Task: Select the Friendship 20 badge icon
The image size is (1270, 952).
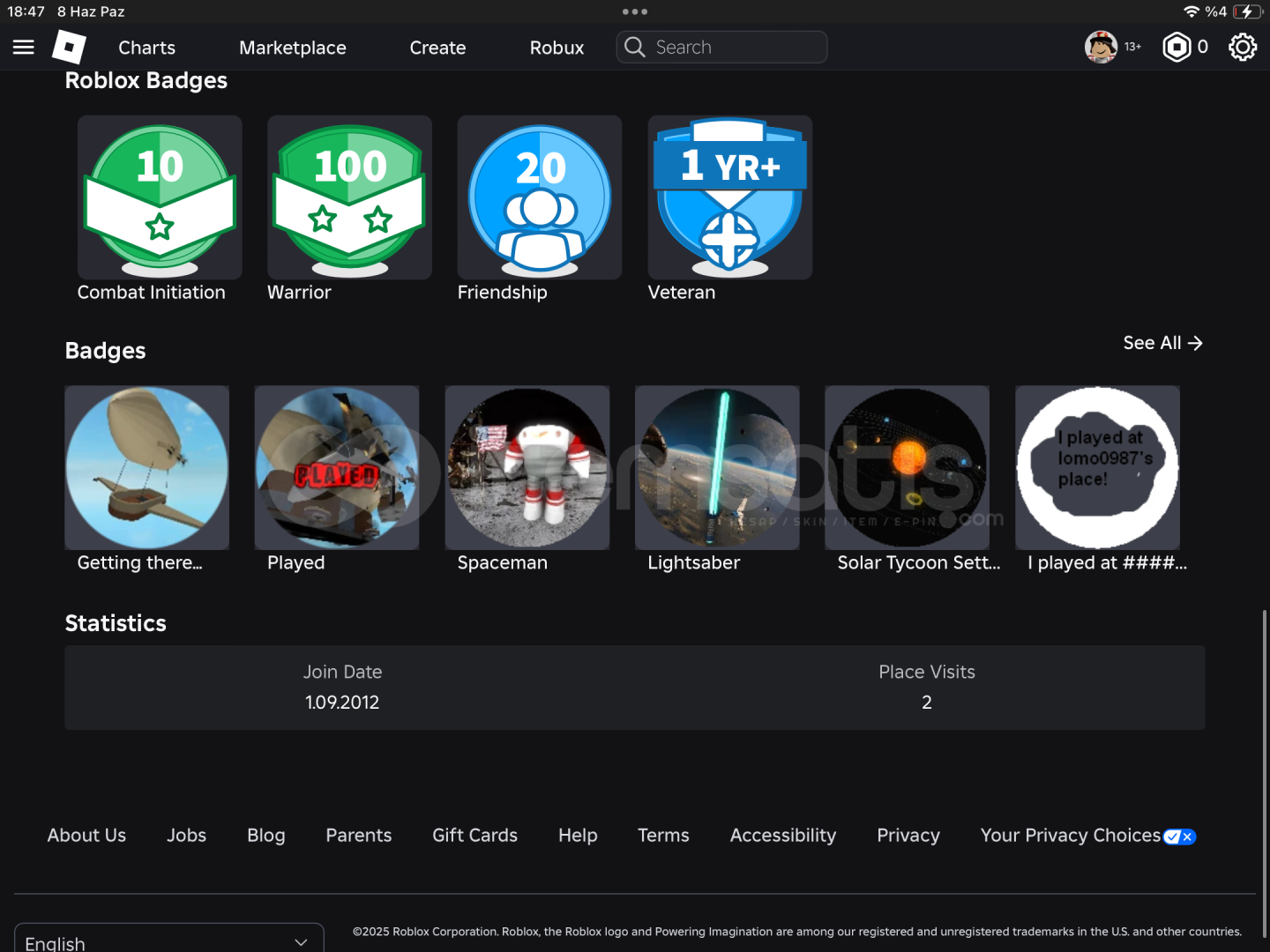Action: click(x=540, y=197)
